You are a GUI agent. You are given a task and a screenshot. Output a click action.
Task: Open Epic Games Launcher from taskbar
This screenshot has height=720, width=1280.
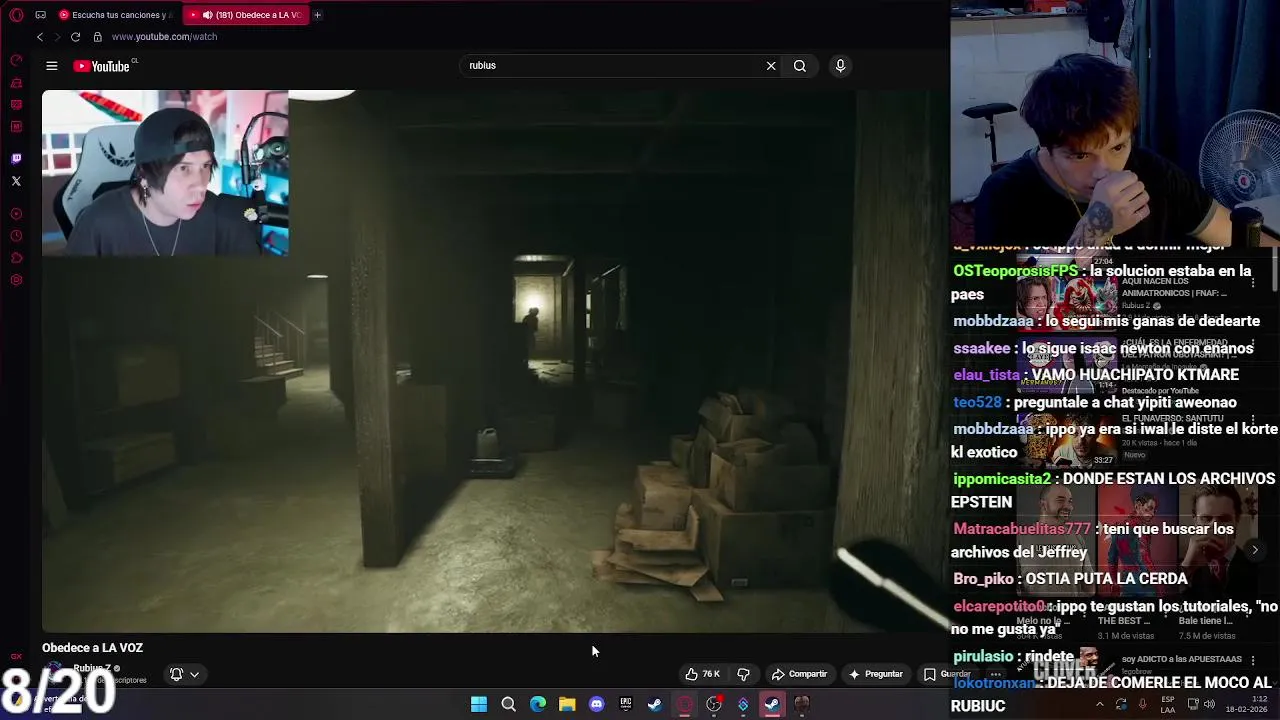tap(626, 704)
